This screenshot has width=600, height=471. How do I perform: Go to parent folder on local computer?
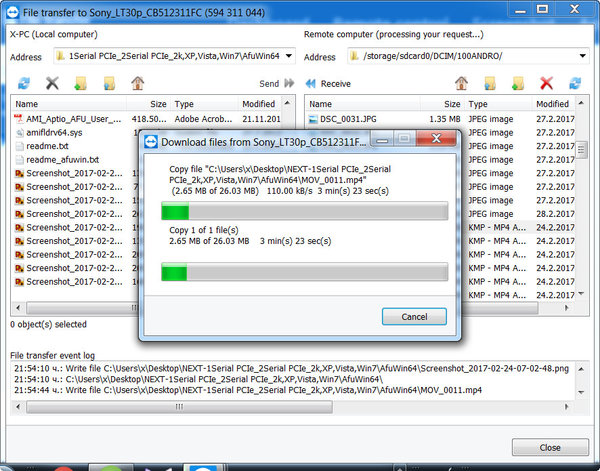pyautogui.click(x=109, y=83)
